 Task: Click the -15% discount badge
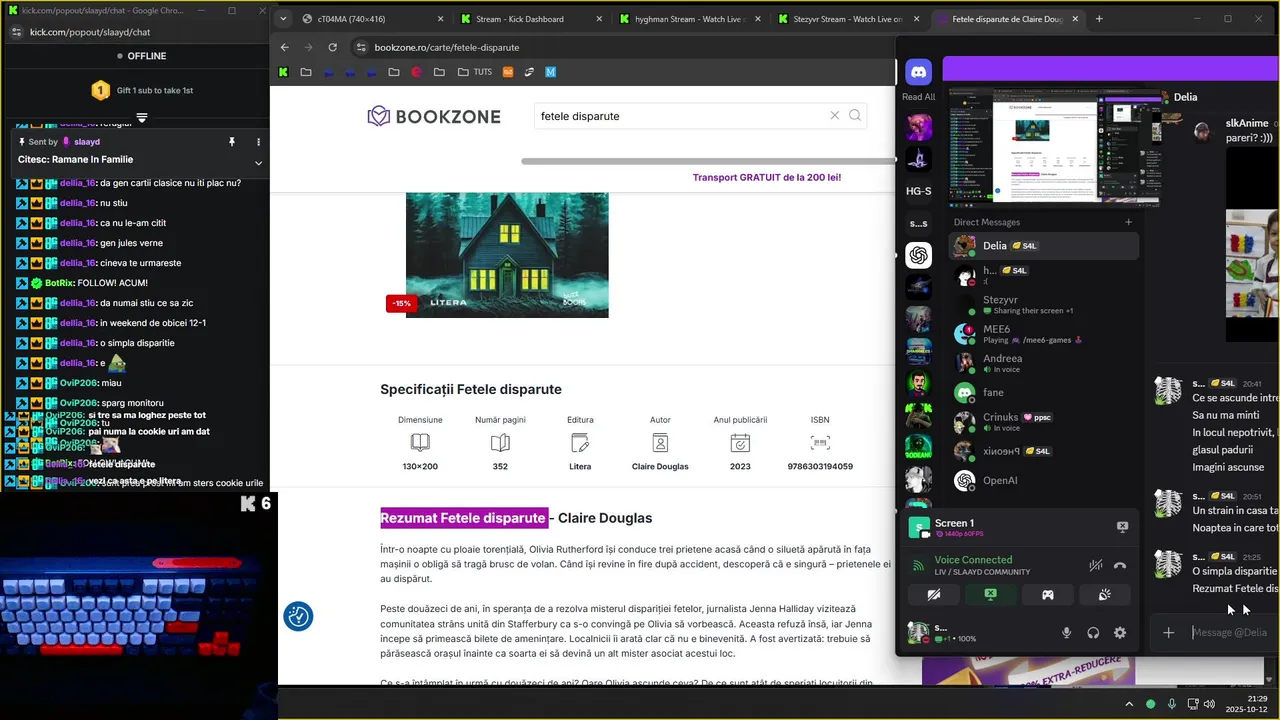click(x=401, y=303)
